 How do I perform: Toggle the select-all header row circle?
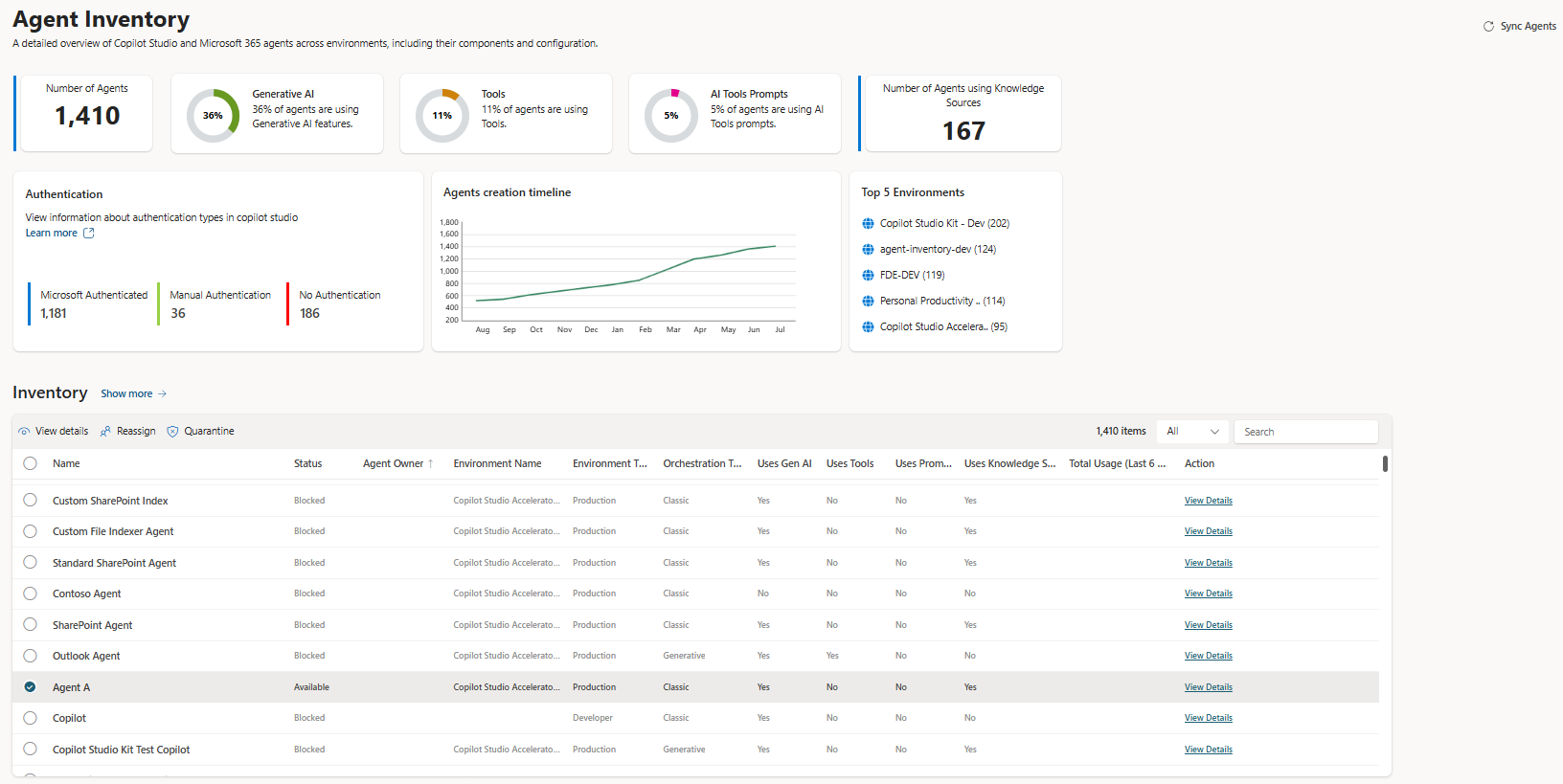pyautogui.click(x=31, y=463)
